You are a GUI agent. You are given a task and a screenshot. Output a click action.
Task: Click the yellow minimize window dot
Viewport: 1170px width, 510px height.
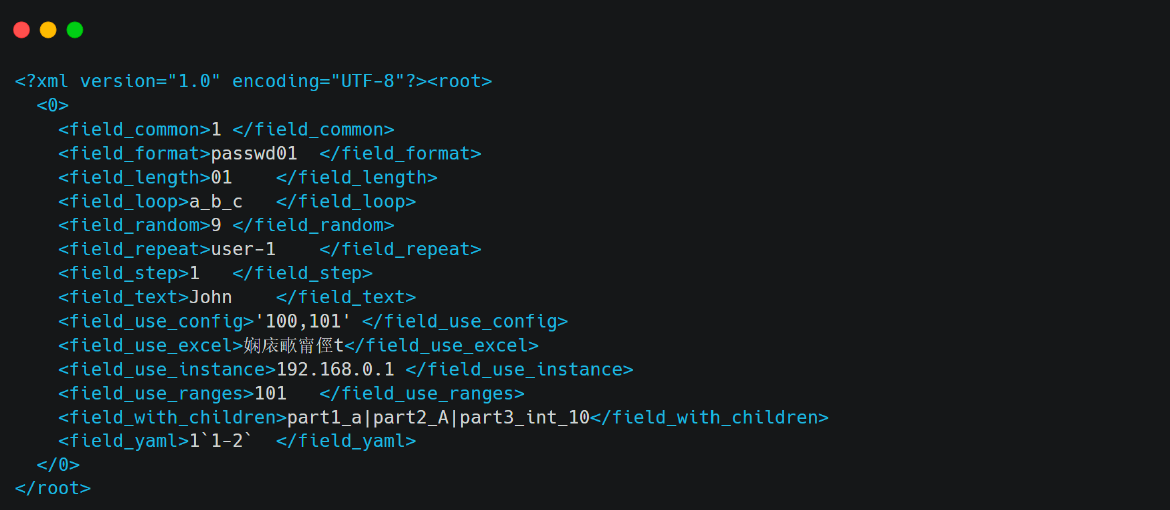point(48,30)
